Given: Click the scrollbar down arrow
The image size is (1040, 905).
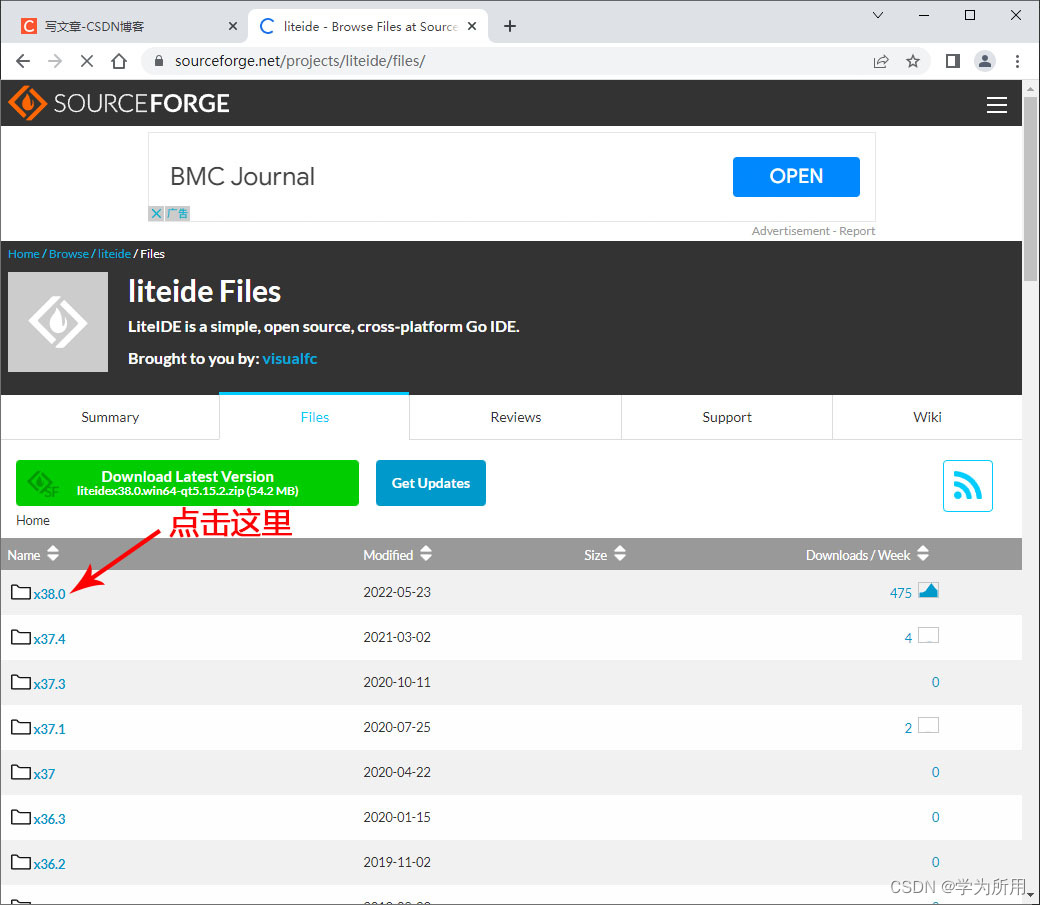Looking at the screenshot, I should coord(1030,895).
